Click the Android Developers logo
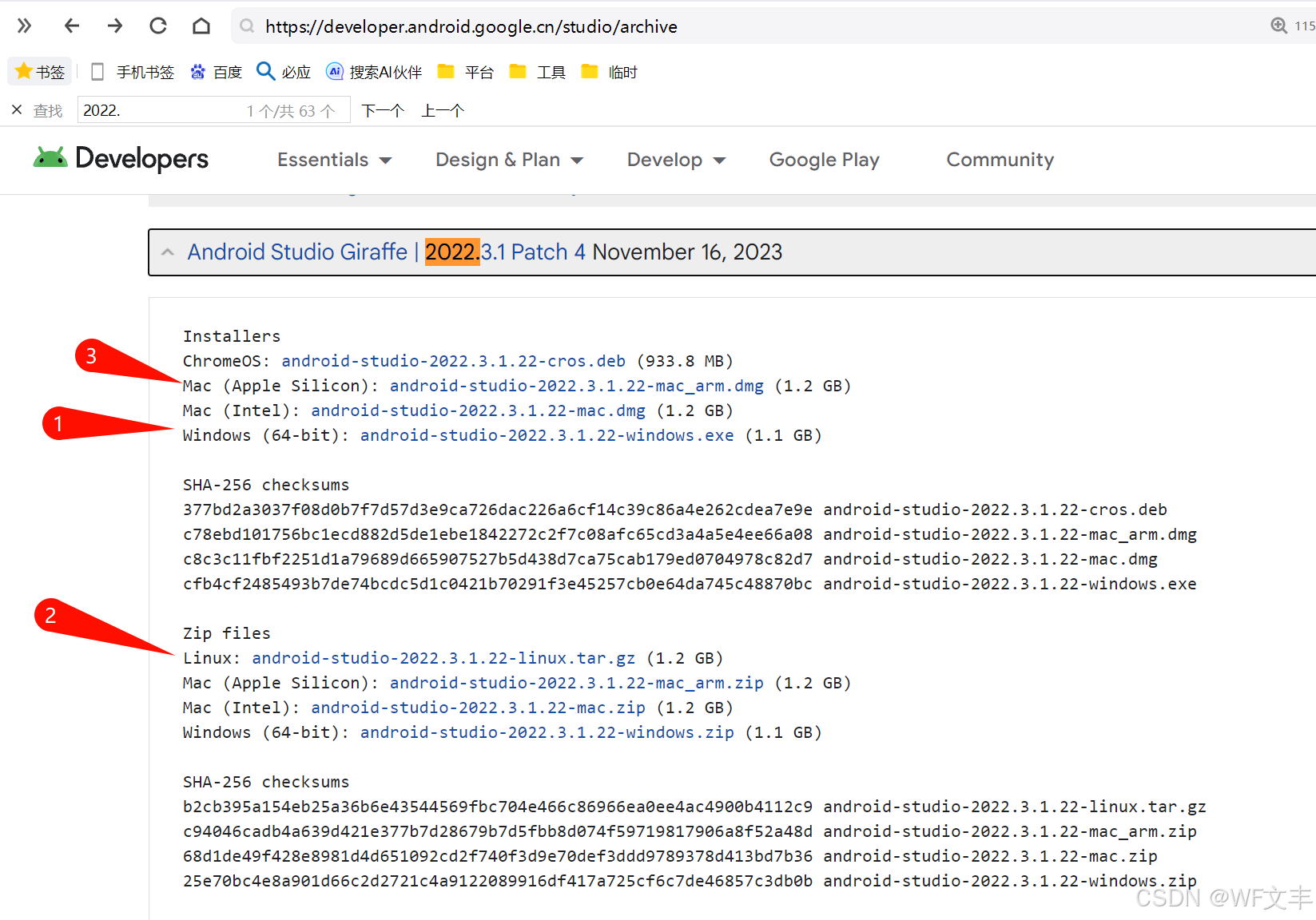This screenshot has height=920, width=1316. [x=121, y=159]
